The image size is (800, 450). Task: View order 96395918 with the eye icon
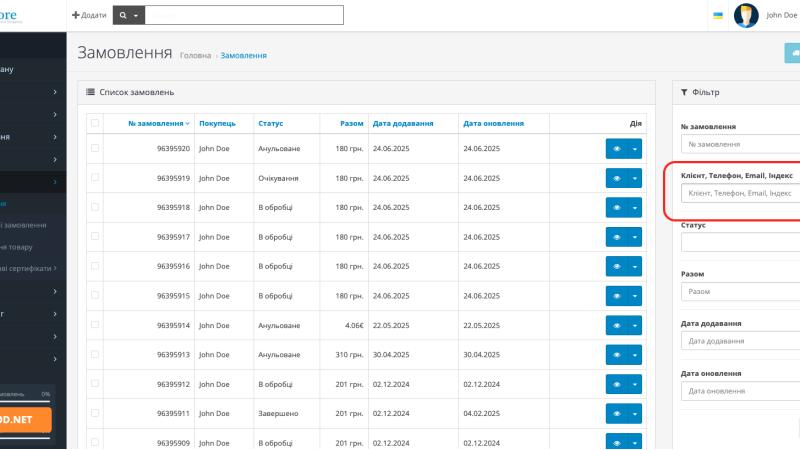pos(616,208)
